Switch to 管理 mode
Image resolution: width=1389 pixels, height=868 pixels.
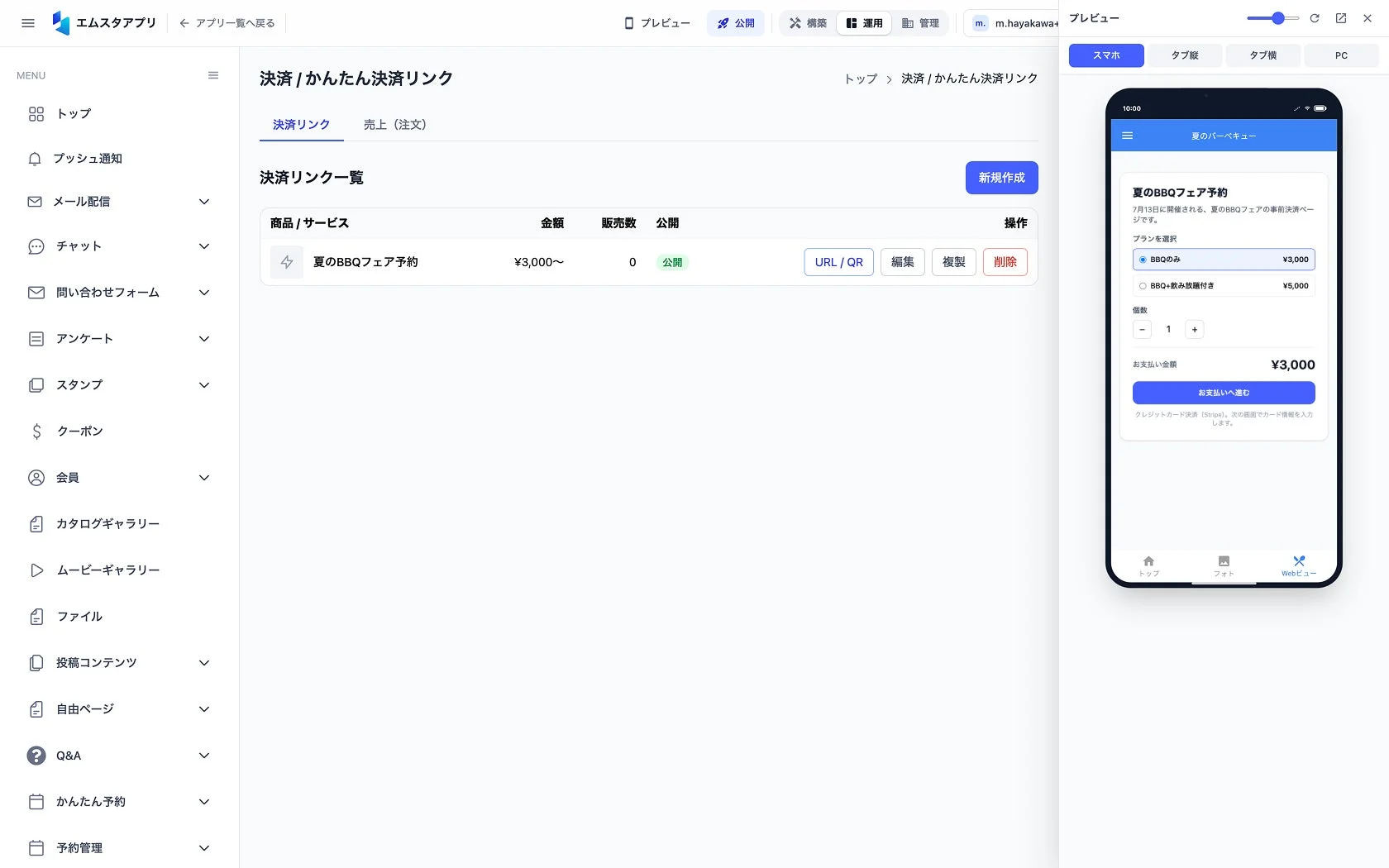tap(920, 23)
